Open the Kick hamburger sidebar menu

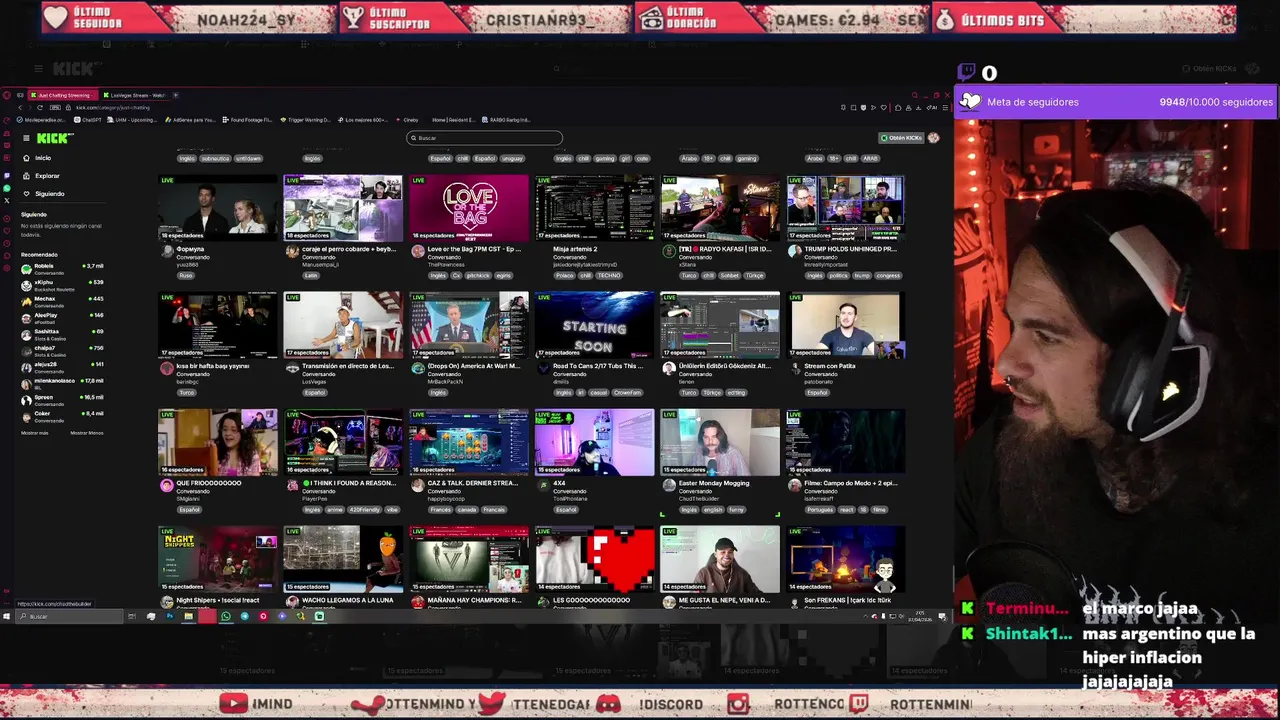tap(26, 138)
